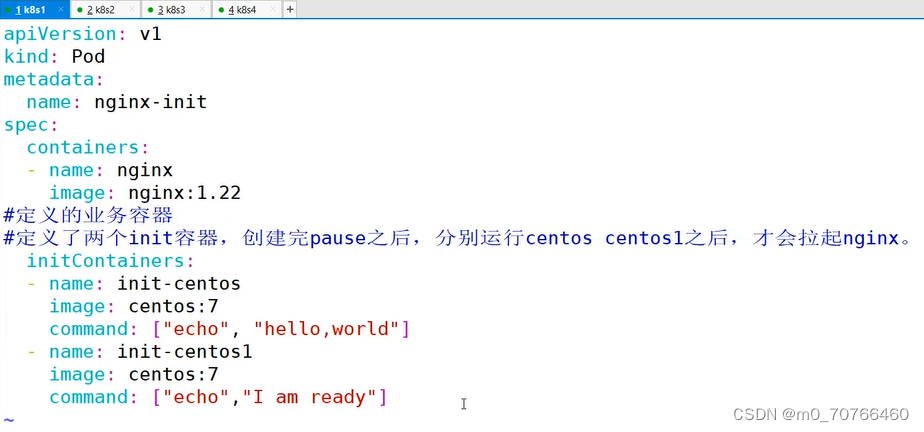
Task: Click the comment '#定义的业务容器'
Action: click(x=88, y=215)
